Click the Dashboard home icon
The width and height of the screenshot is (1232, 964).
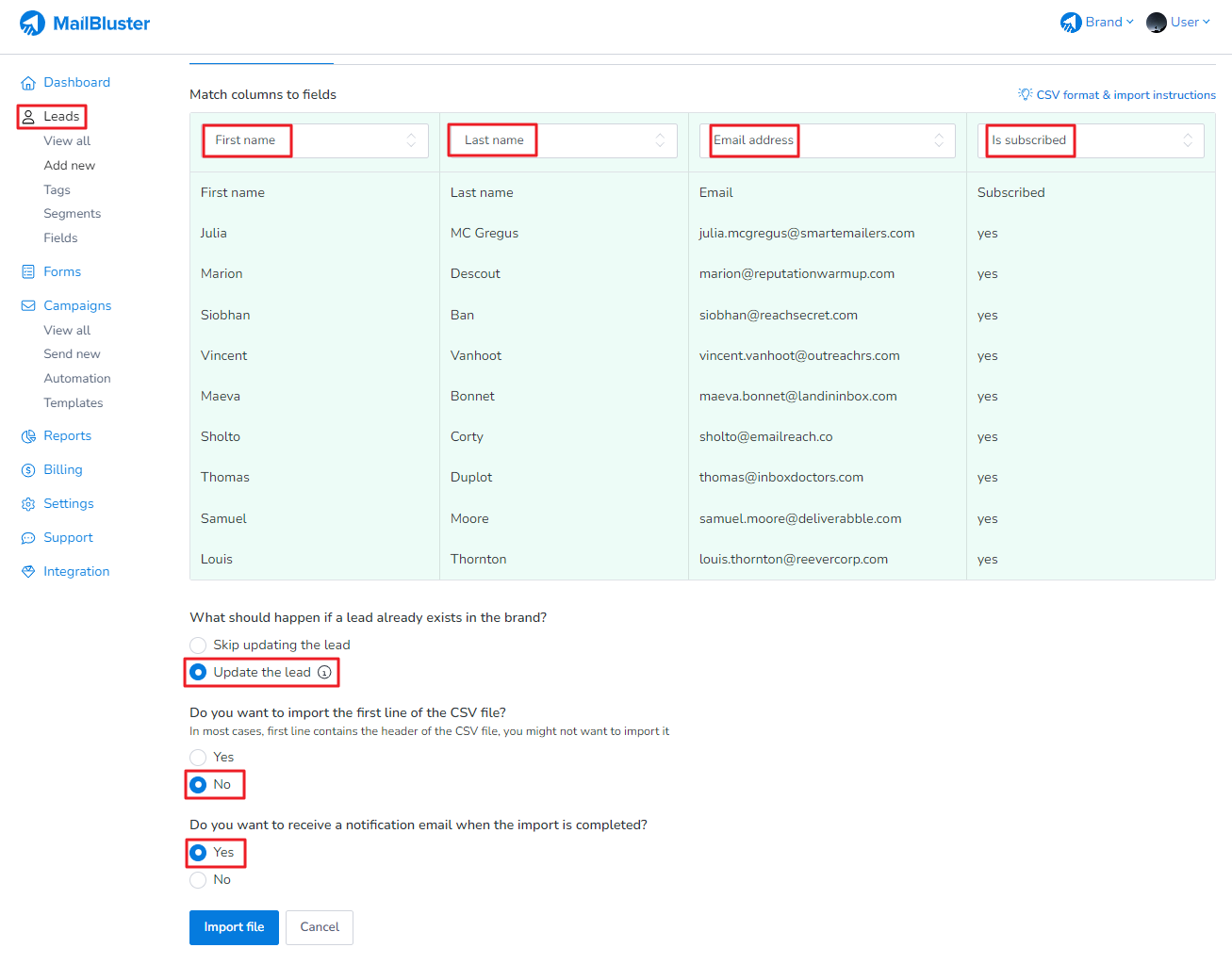(28, 83)
